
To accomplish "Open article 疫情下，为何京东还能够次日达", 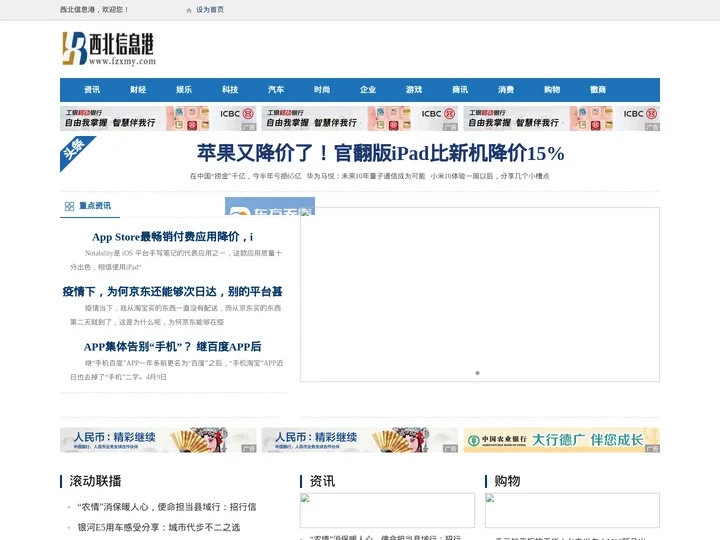I will 172,292.
